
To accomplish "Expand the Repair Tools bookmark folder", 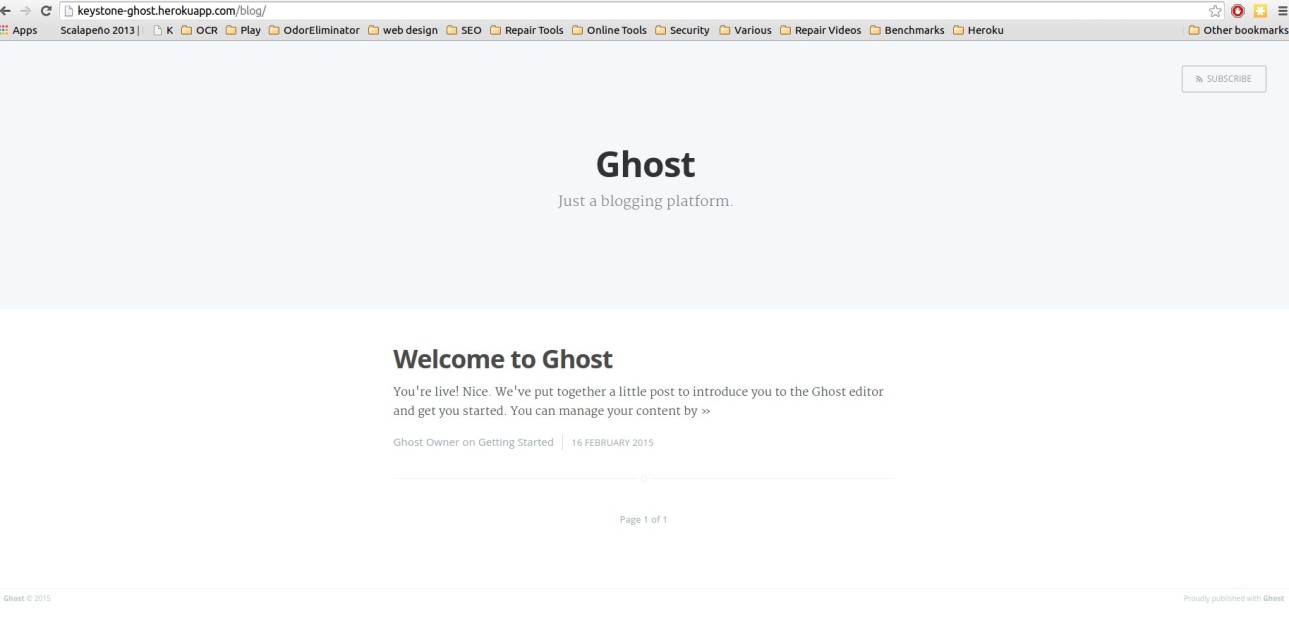I will [x=527, y=30].
